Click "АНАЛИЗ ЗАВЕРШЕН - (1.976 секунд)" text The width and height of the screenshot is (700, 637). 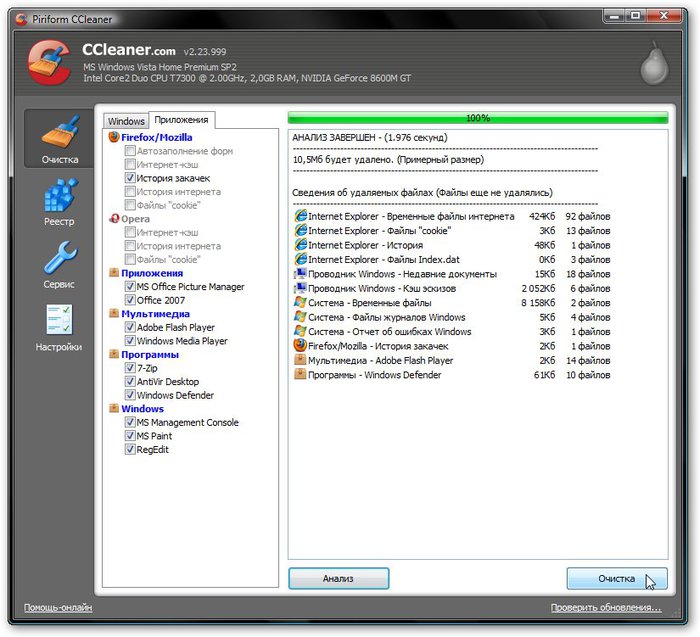370,137
